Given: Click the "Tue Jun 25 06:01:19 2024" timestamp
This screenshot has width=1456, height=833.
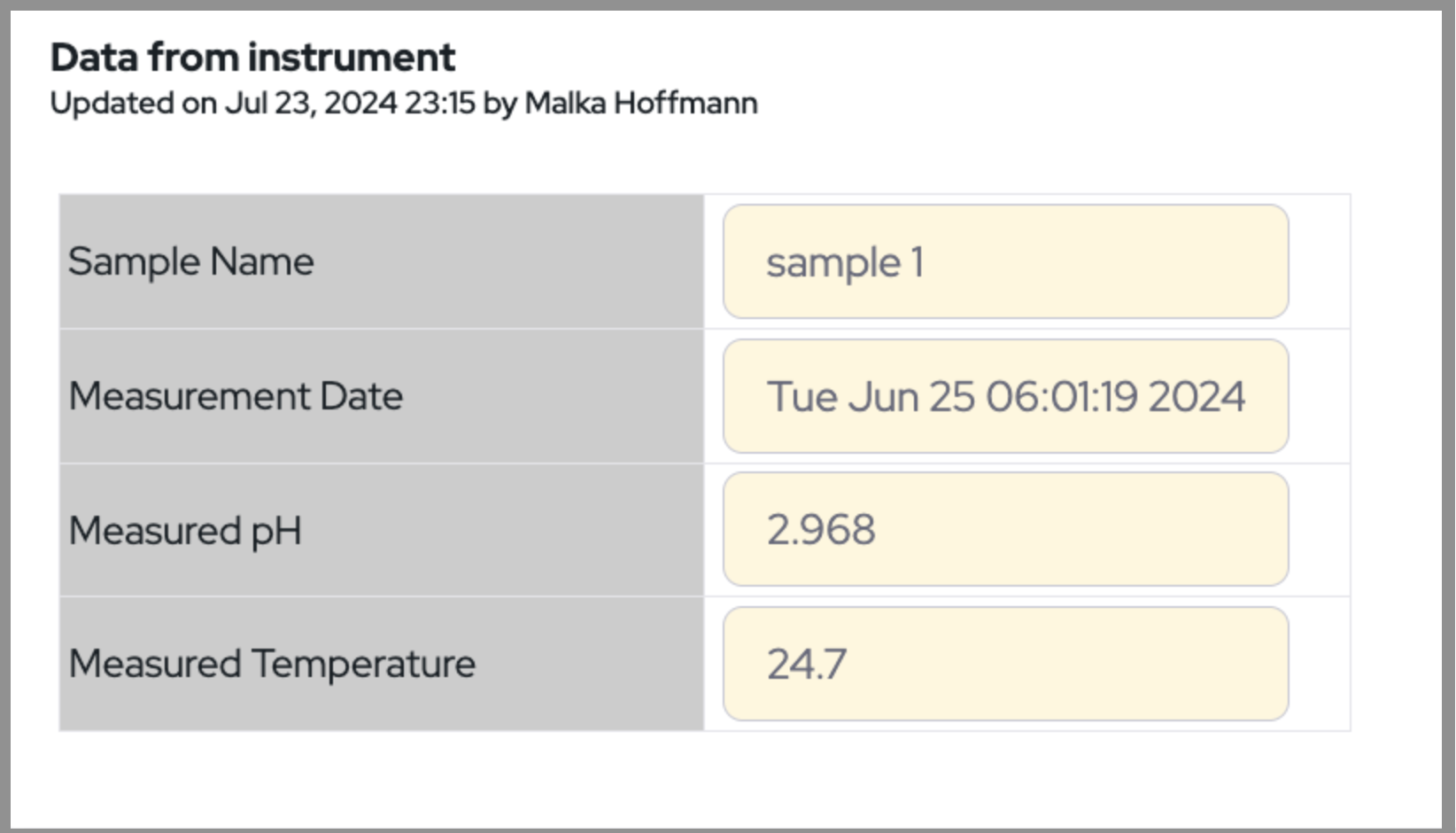Looking at the screenshot, I should (x=1006, y=396).
